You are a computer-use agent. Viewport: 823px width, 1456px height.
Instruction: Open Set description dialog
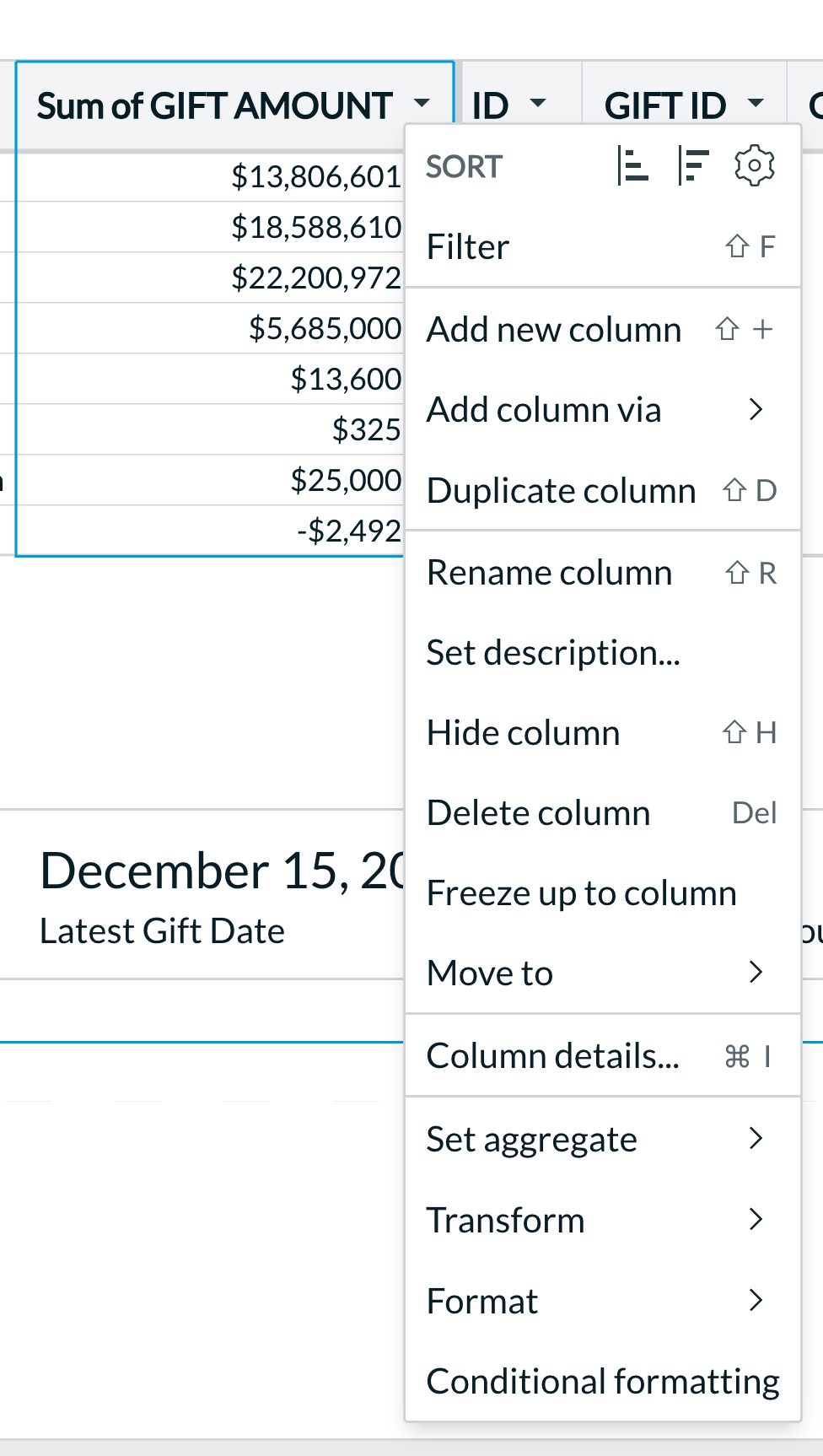click(x=602, y=653)
